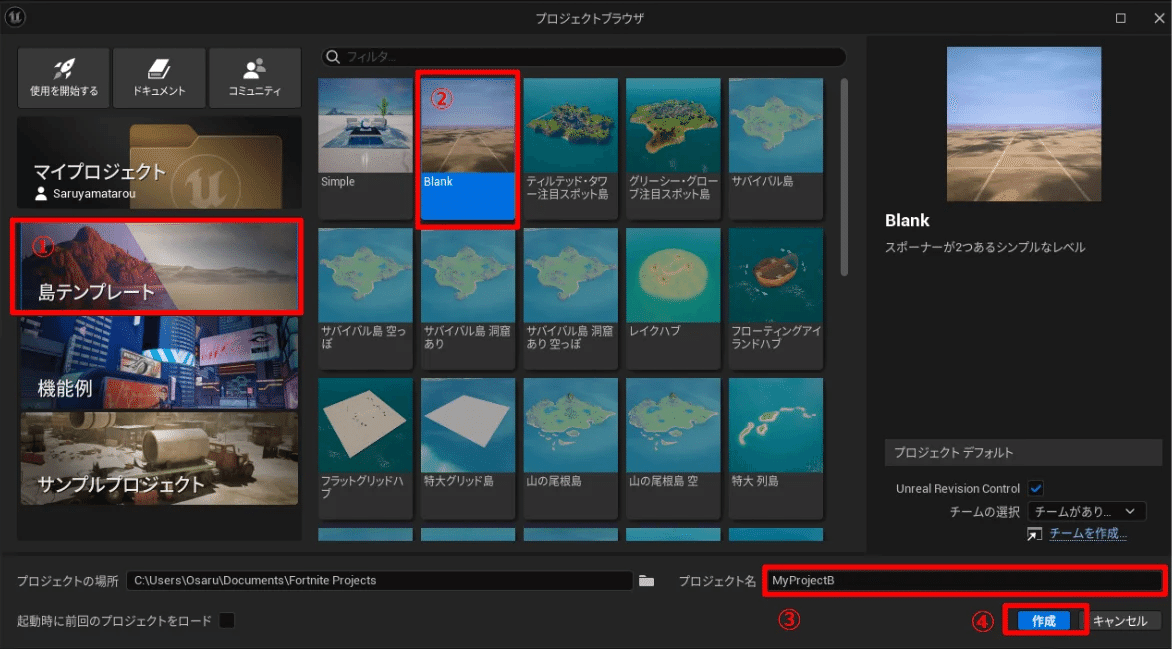Select the 島テンプレート category
The width and height of the screenshot is (1174, 649).
(159, 266)
